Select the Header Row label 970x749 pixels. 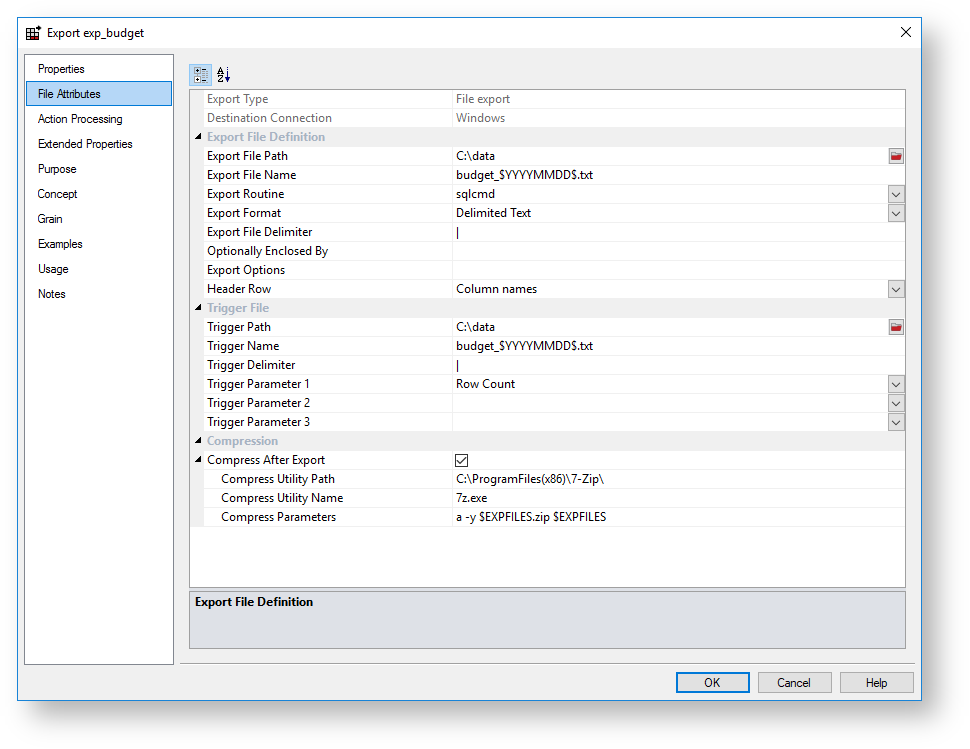click(239, 289)
